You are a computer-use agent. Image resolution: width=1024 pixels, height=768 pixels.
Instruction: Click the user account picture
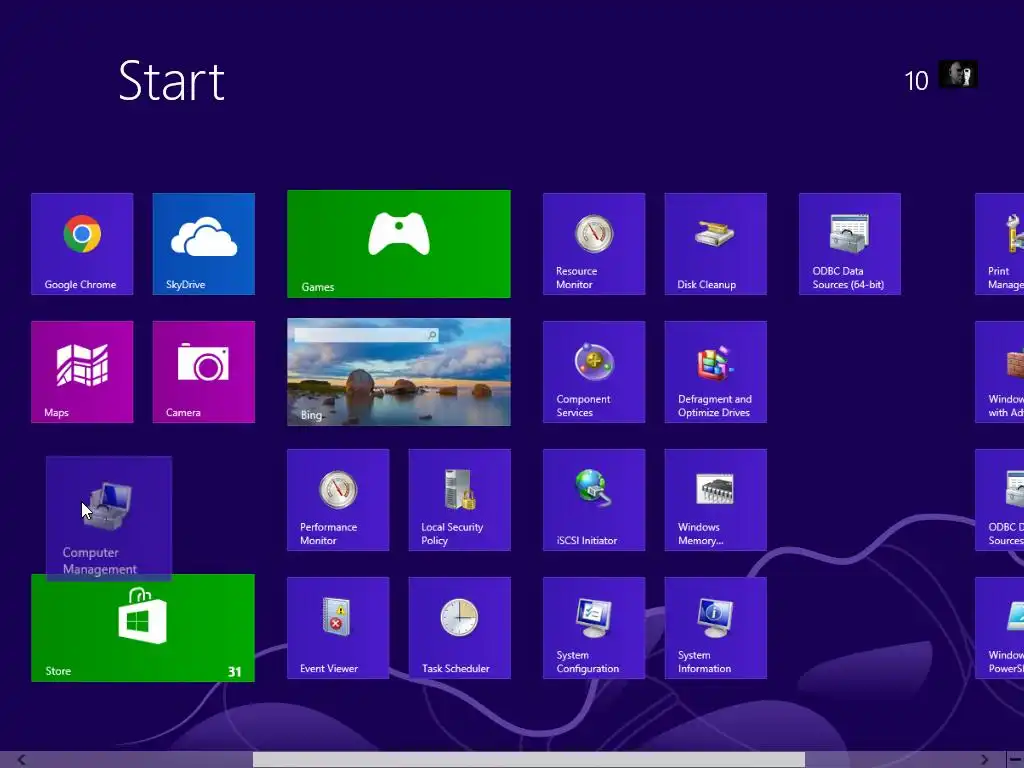pyautogui.click(x=958, y=74)
